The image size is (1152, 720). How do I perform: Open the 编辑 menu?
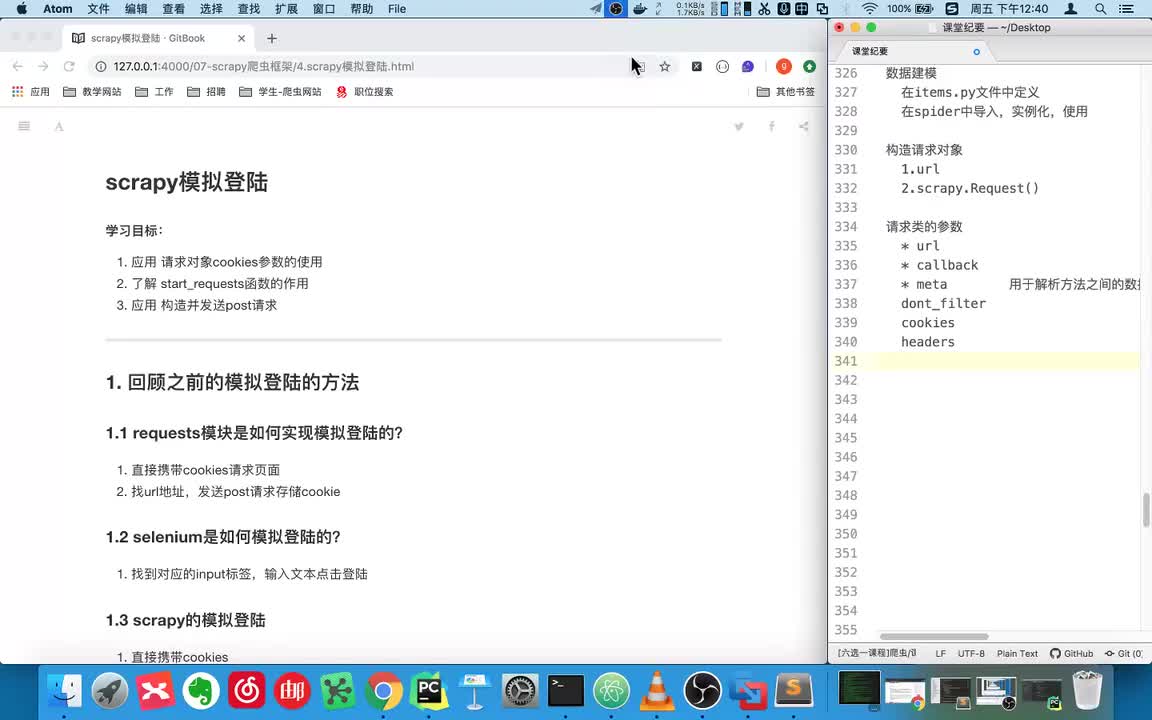(136, 9)
